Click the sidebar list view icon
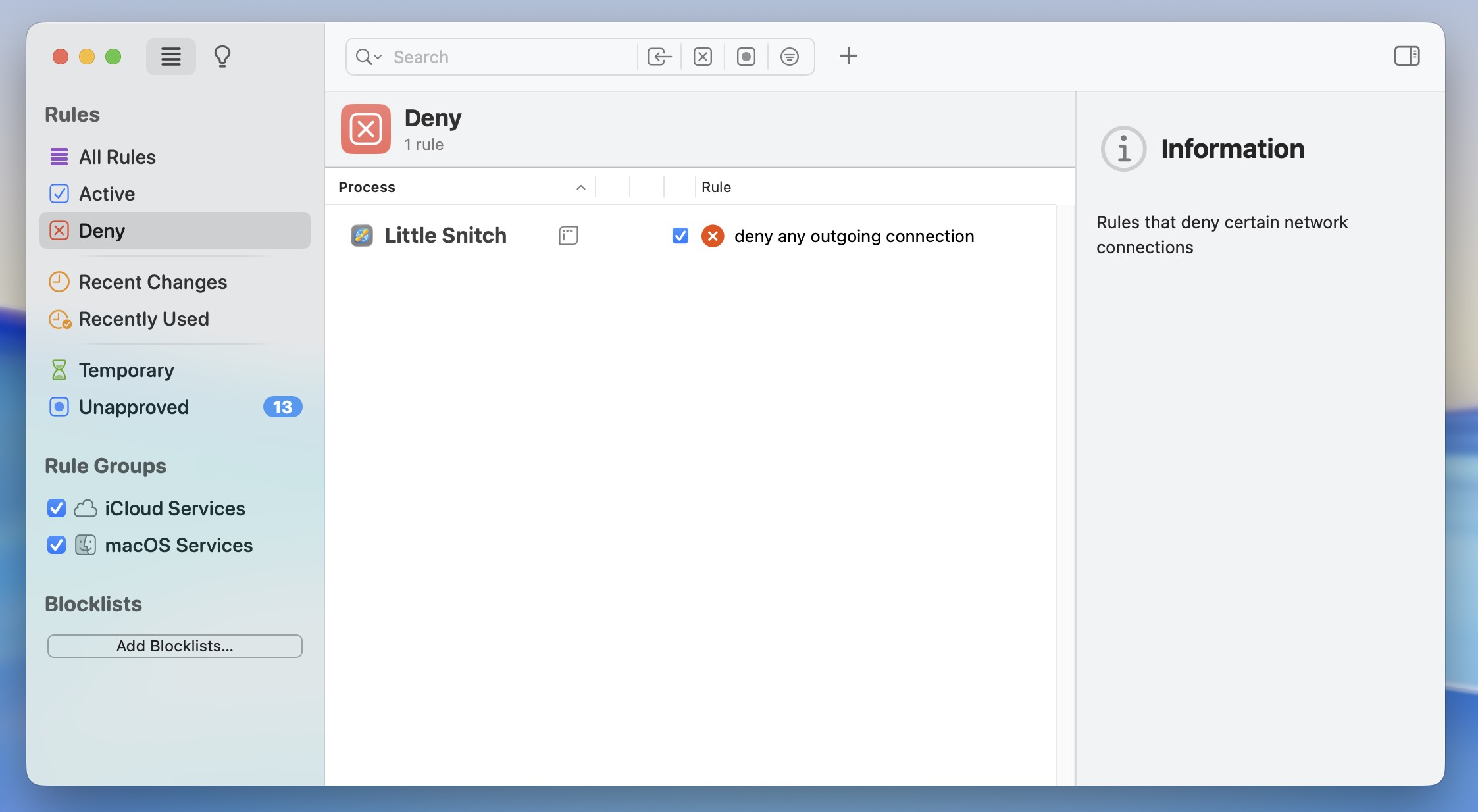1478x812 pixels. 170,57
